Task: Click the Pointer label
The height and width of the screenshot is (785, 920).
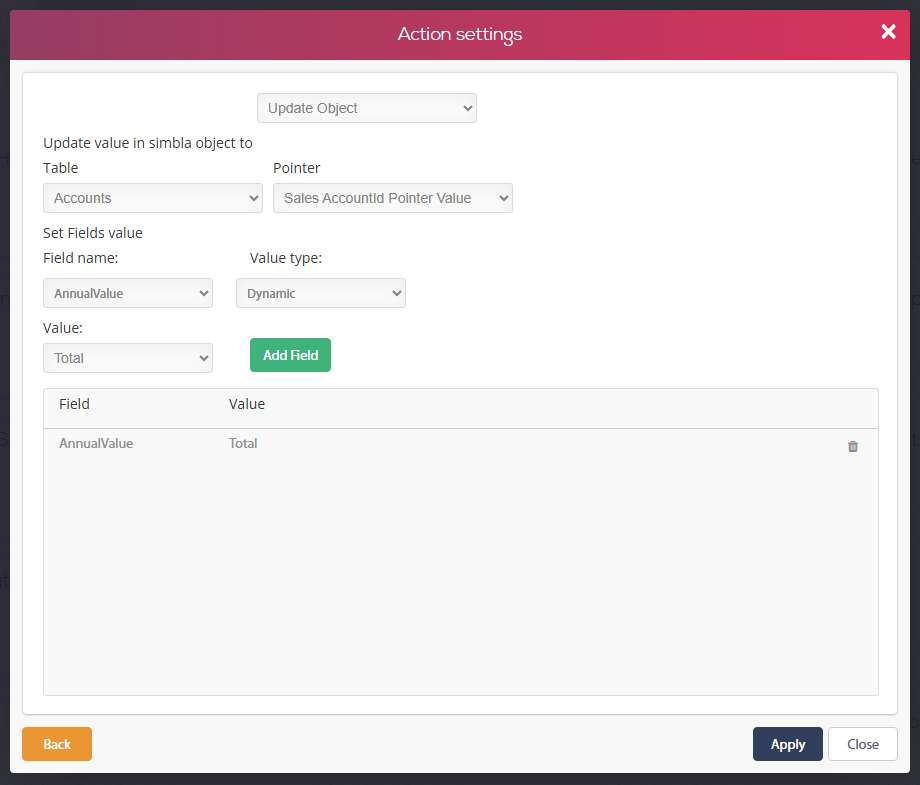Action: pyautogui.click(x=297, y=168)
